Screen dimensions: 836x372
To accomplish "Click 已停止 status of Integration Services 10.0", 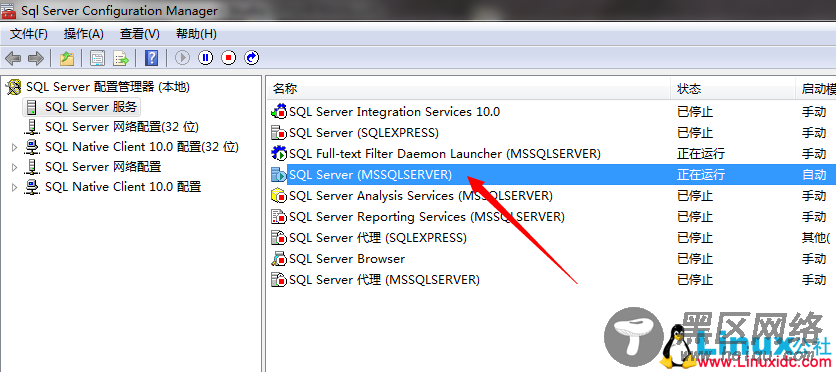I will (695, 112).
